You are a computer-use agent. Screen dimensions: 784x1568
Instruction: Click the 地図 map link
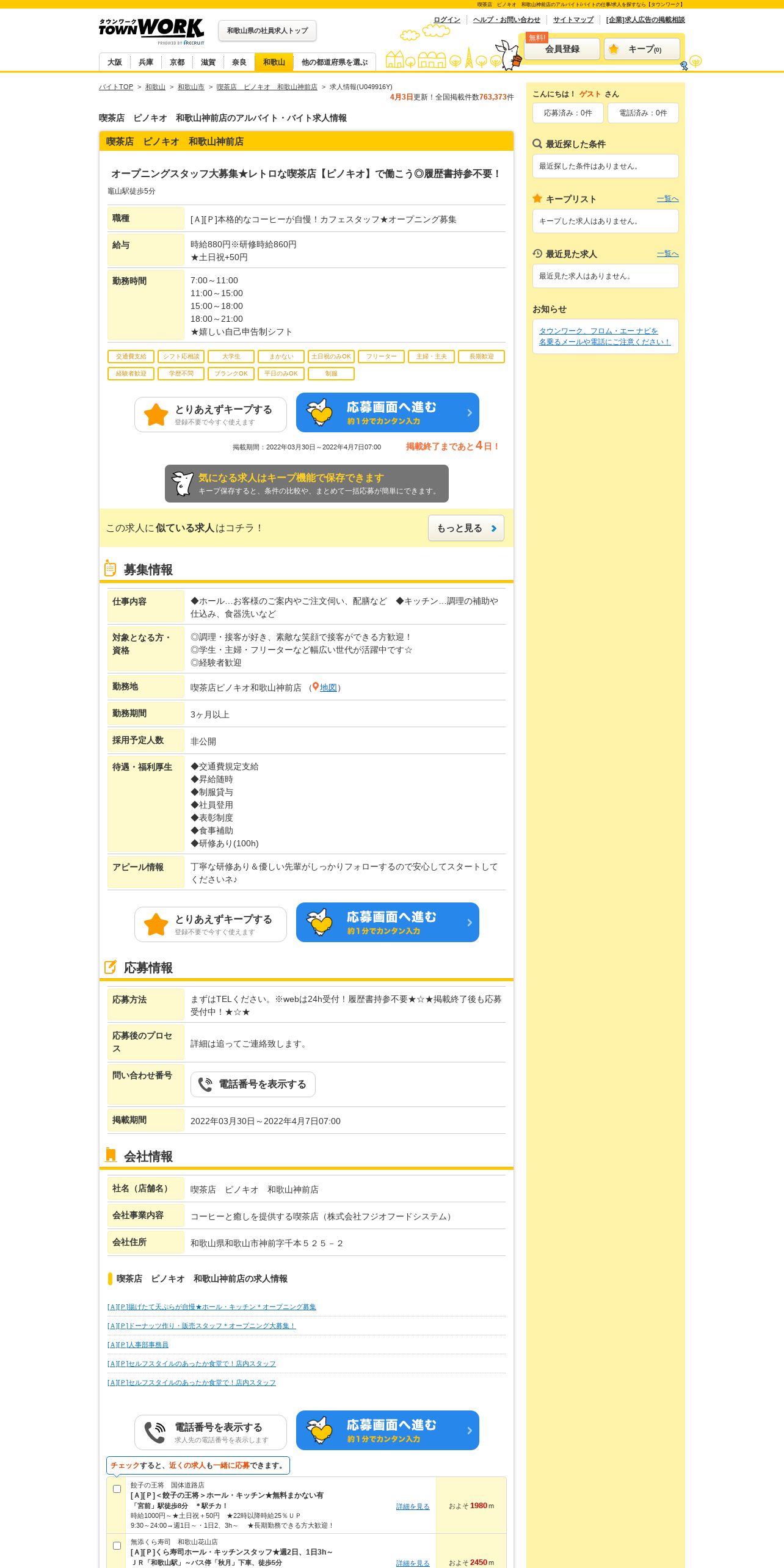pyautogui.click(x=328, y=688)
